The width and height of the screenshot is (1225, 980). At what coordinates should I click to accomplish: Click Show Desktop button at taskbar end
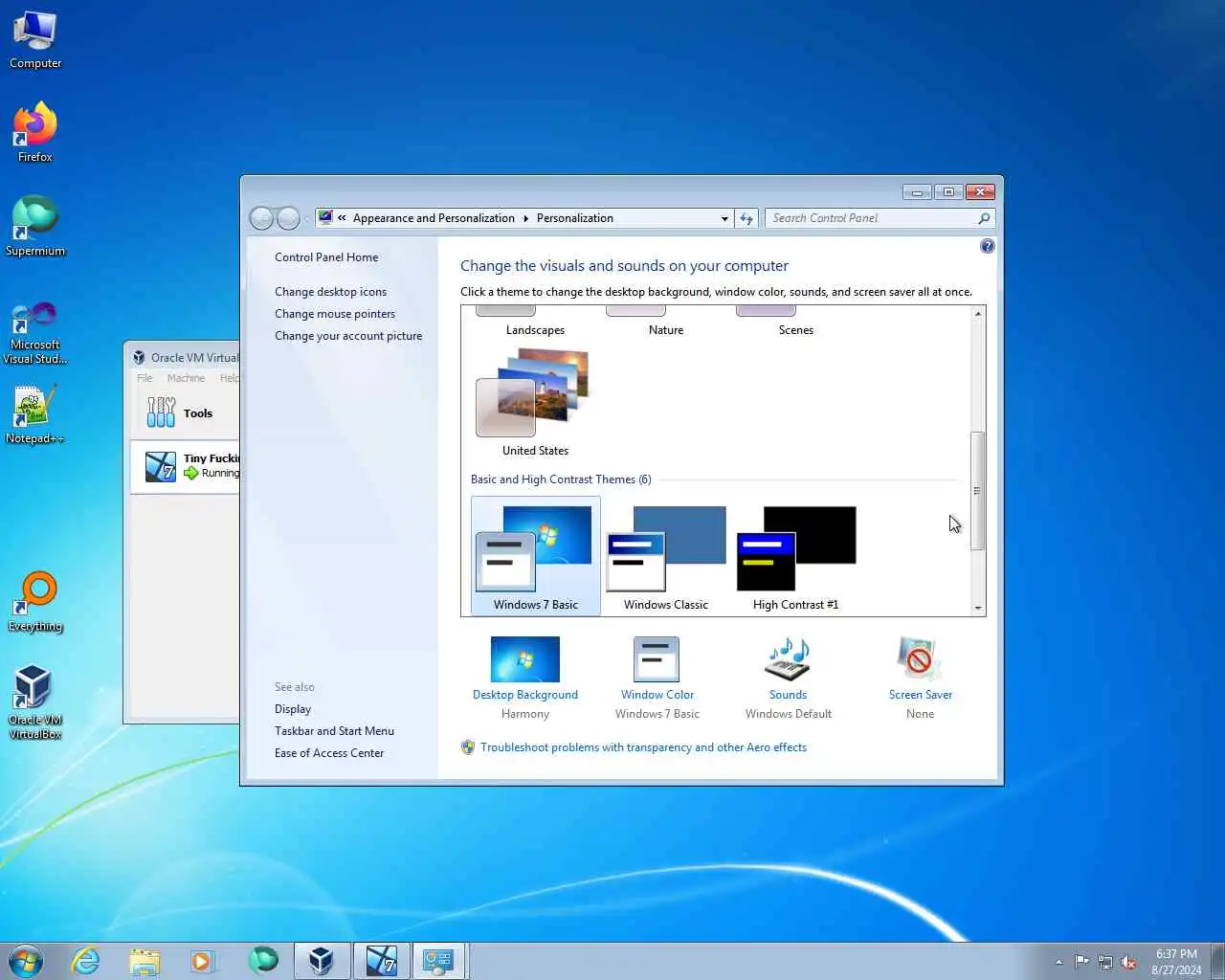[x=1217, y=961]
